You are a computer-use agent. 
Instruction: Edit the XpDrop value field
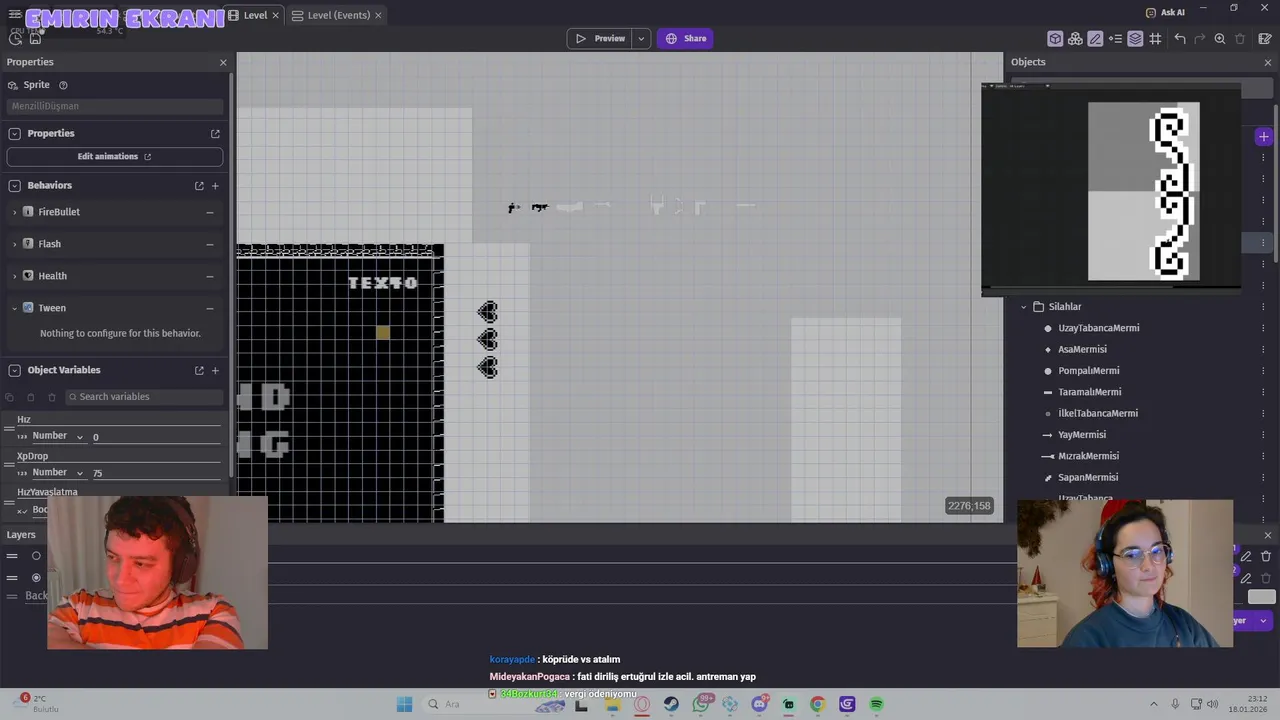(x=156, y=473)
